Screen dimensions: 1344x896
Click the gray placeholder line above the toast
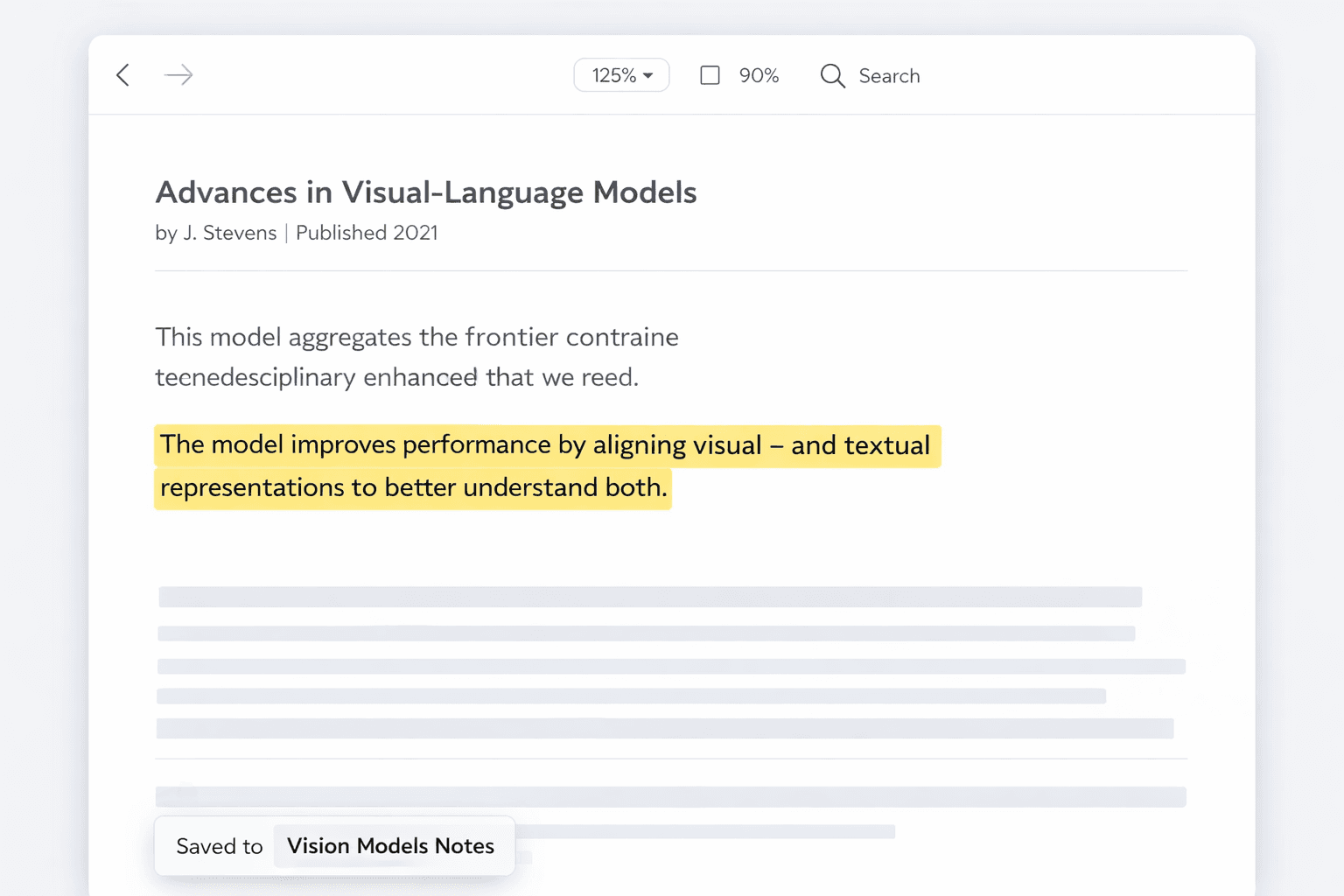click(x=670, y=796)
